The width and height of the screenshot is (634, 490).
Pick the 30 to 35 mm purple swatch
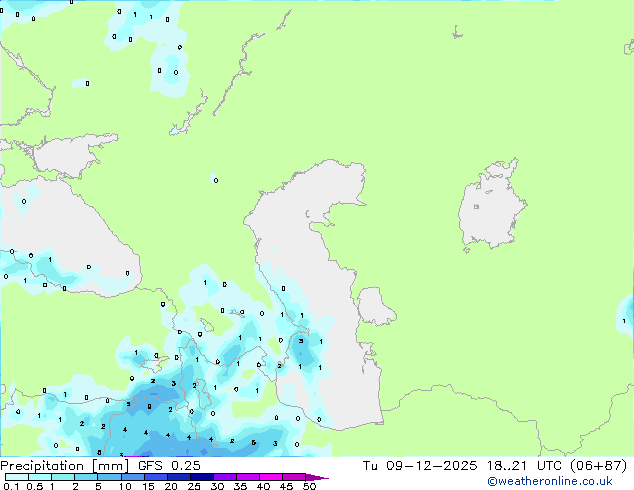(x=225, y=477)
